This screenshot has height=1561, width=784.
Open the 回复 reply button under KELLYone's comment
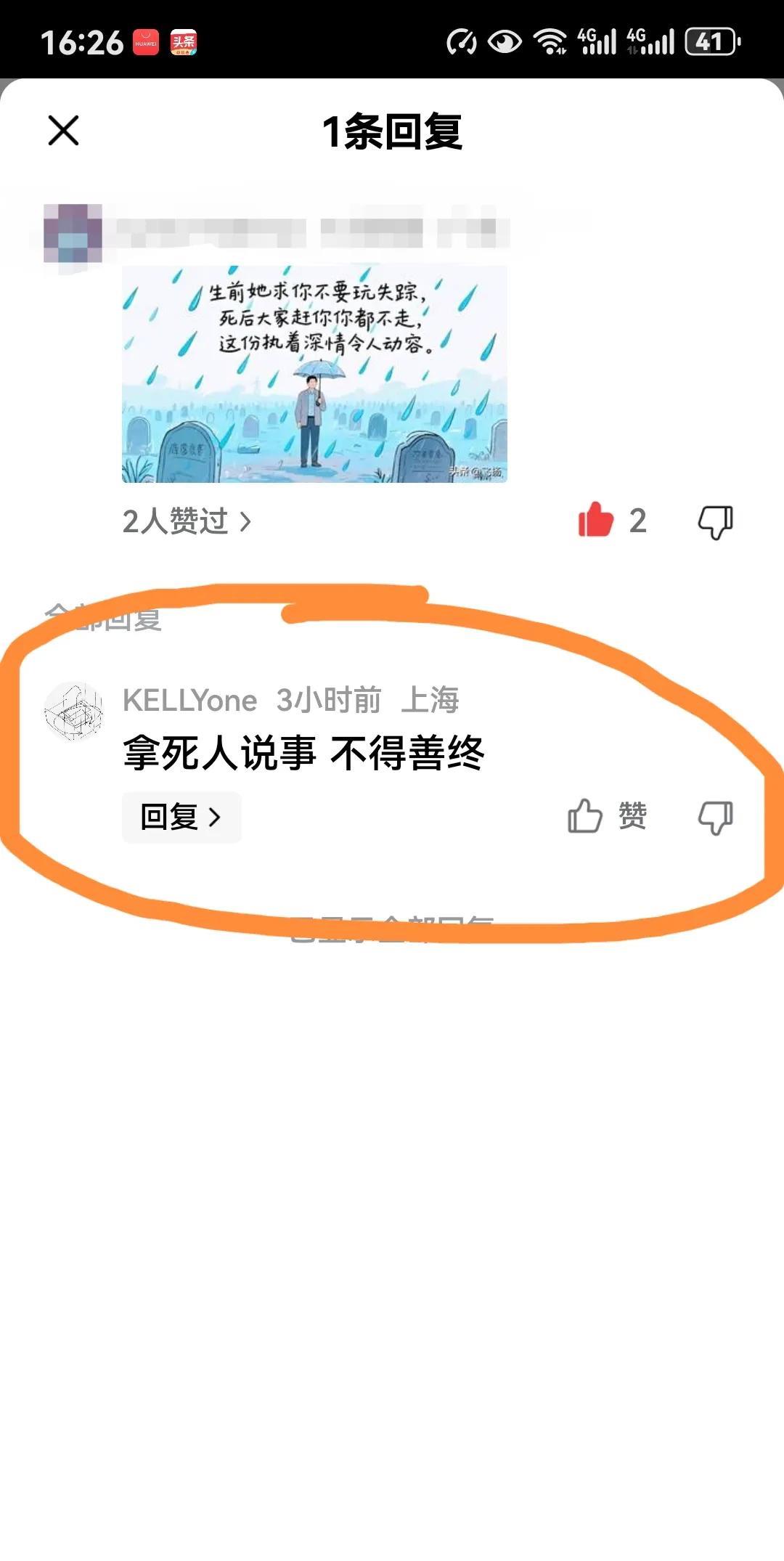point(181,818)
